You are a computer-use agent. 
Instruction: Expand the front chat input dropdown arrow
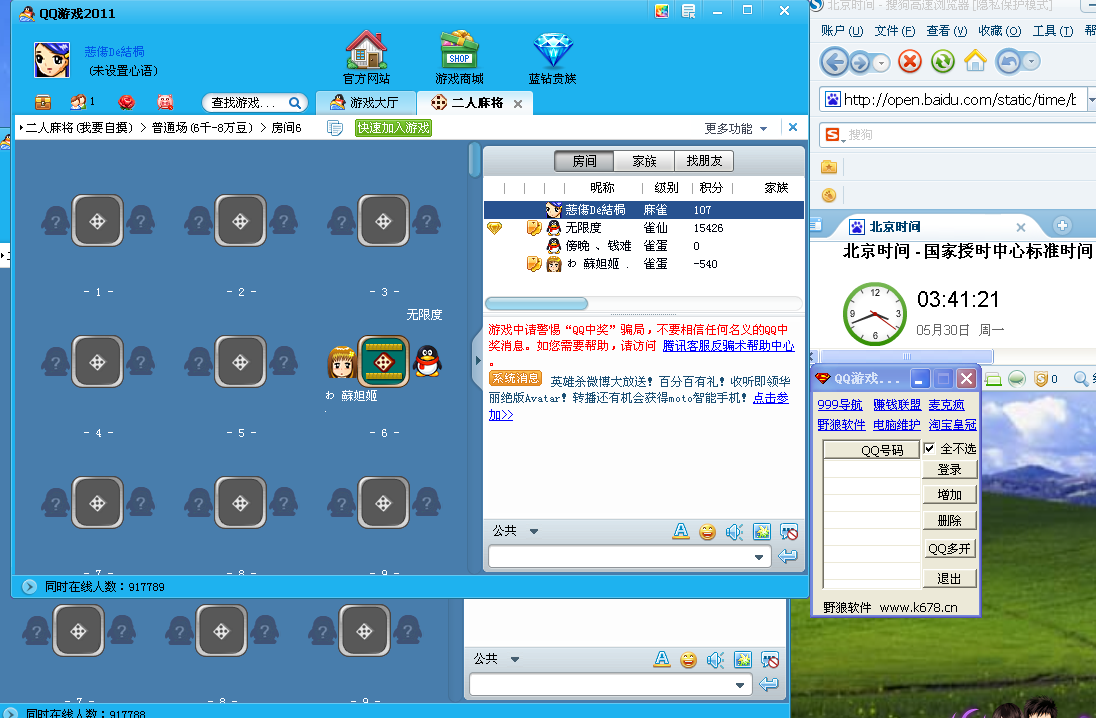pos(758,557)
